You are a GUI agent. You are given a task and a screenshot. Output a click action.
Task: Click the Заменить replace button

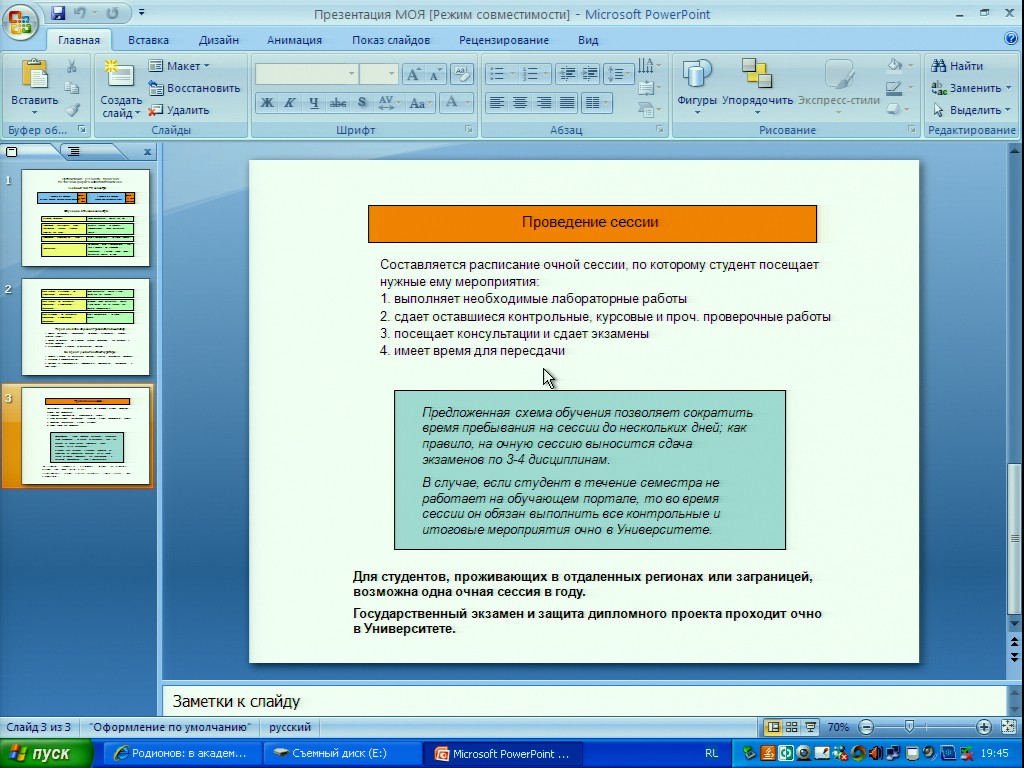coord(971,88)
